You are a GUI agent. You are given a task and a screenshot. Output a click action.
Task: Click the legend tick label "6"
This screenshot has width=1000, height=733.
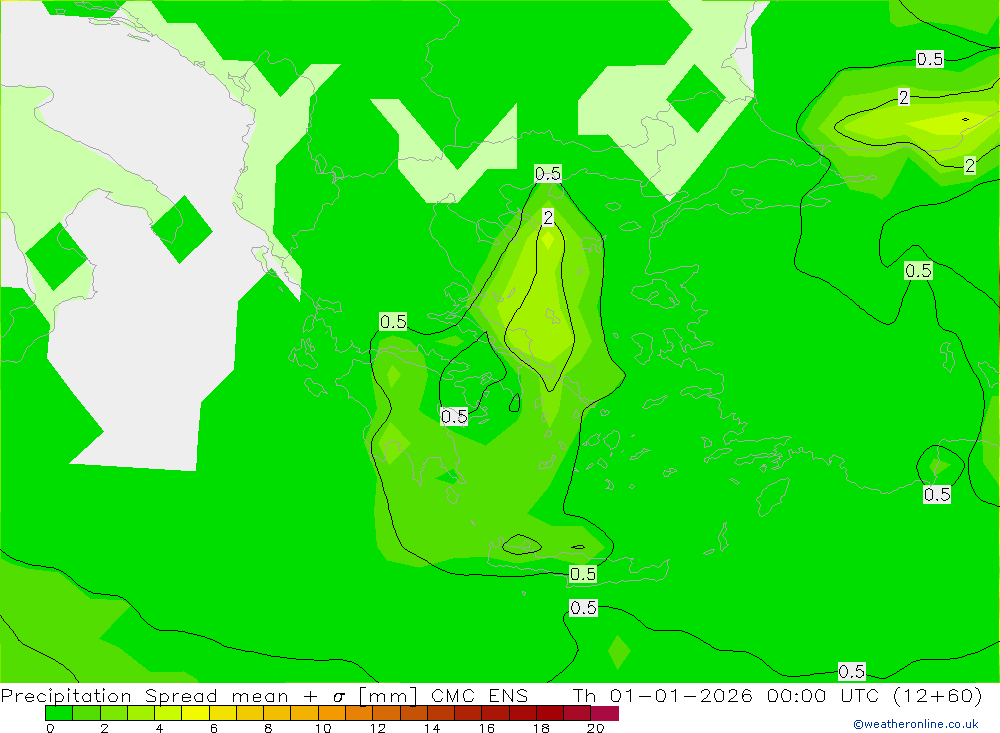coord(214,728)
